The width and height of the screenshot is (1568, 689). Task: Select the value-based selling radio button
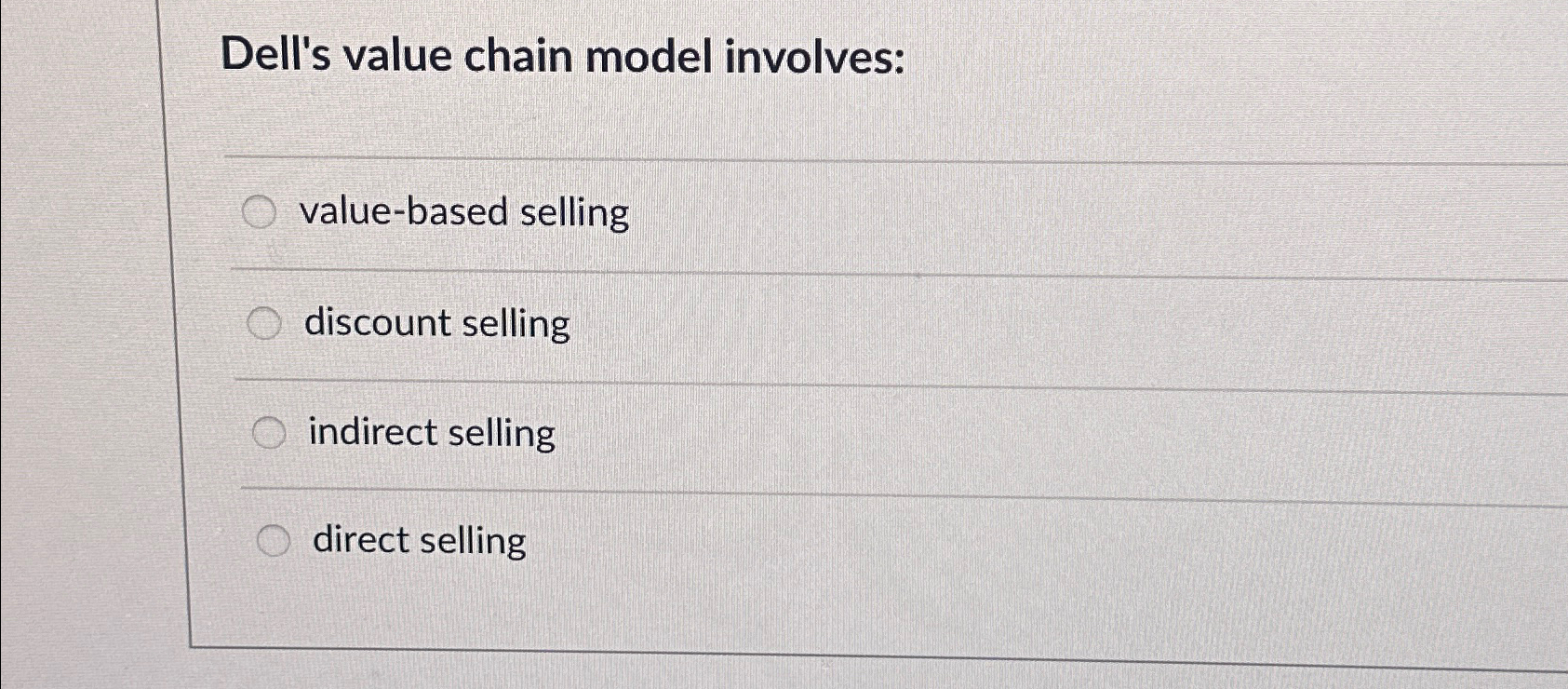[259, 213]
